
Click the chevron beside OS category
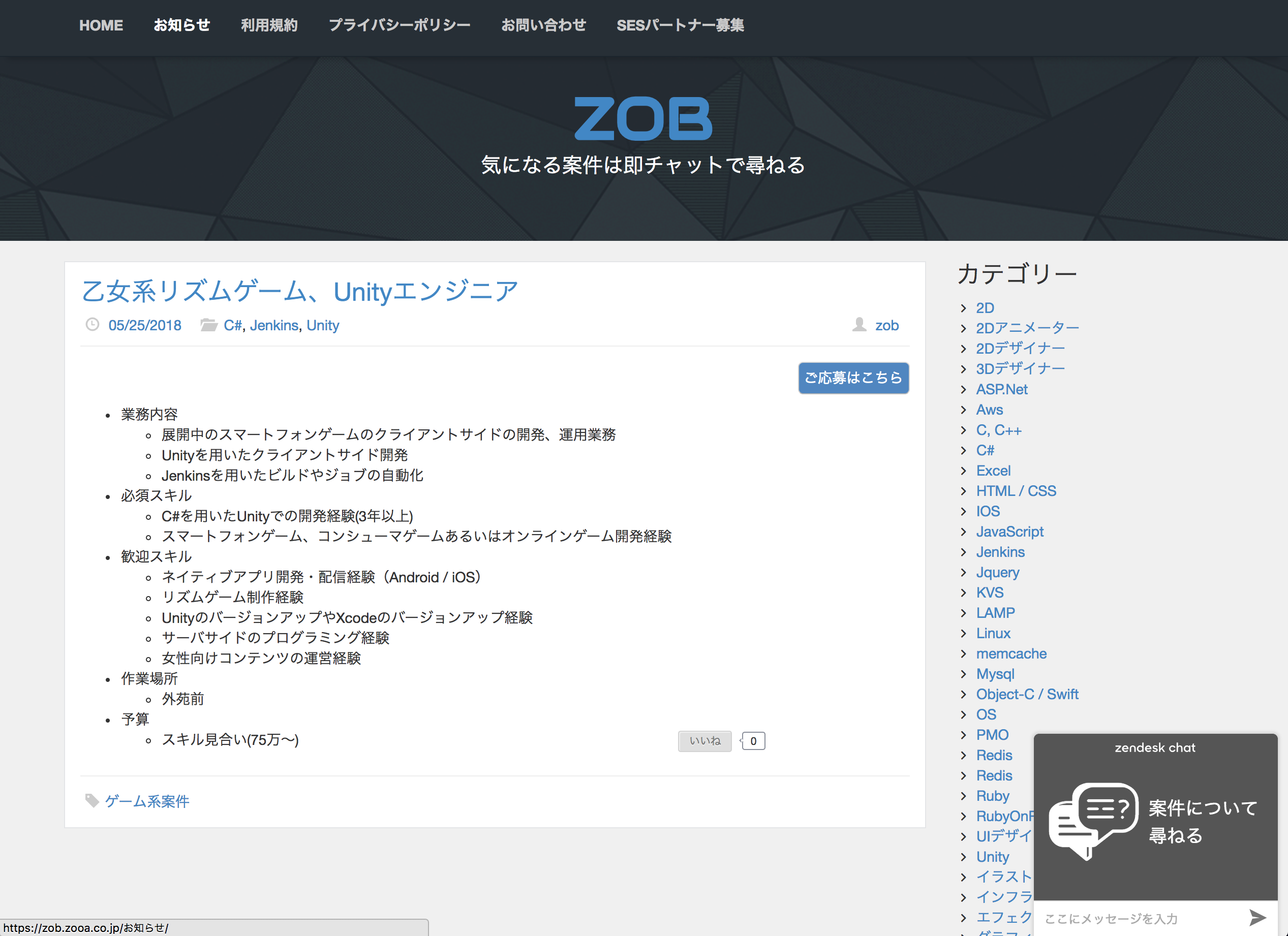coord(963,714)
